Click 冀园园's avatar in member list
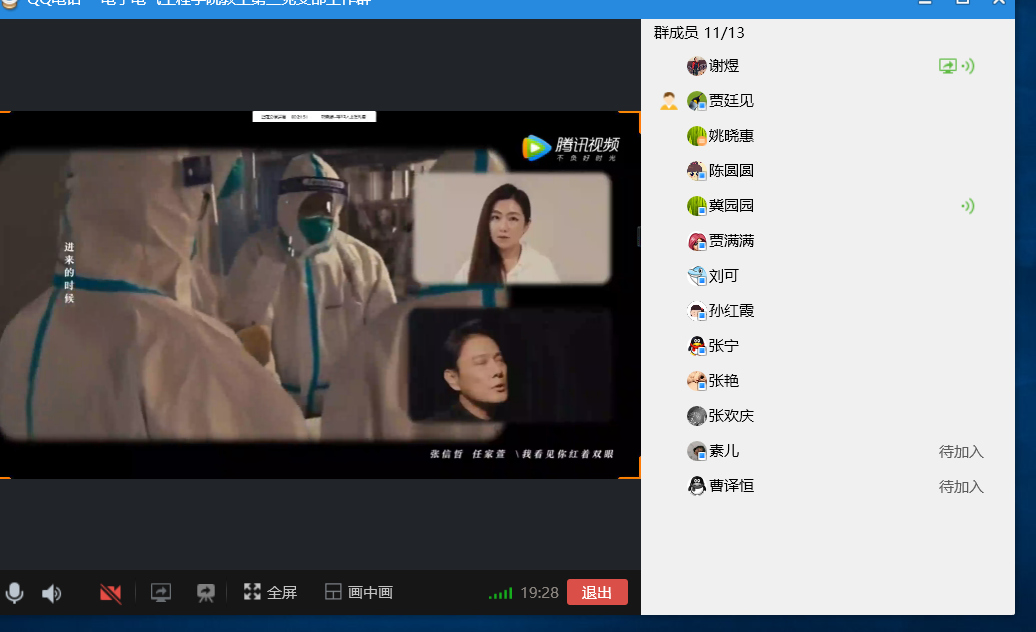The height and width of the screenshot is (632, 1036). tap(696, 206)
